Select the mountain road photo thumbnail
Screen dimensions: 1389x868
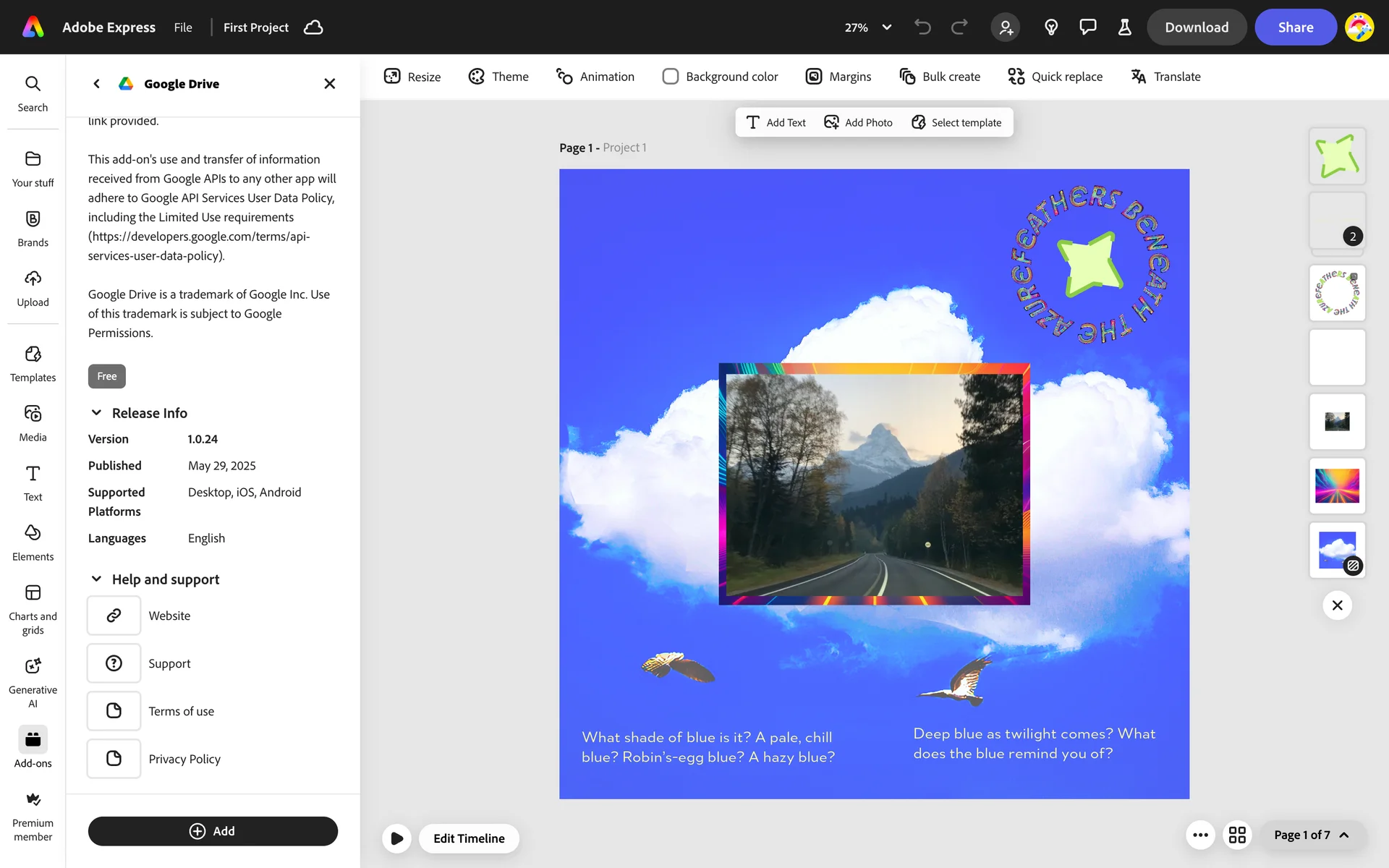(x=1337, y=422)
